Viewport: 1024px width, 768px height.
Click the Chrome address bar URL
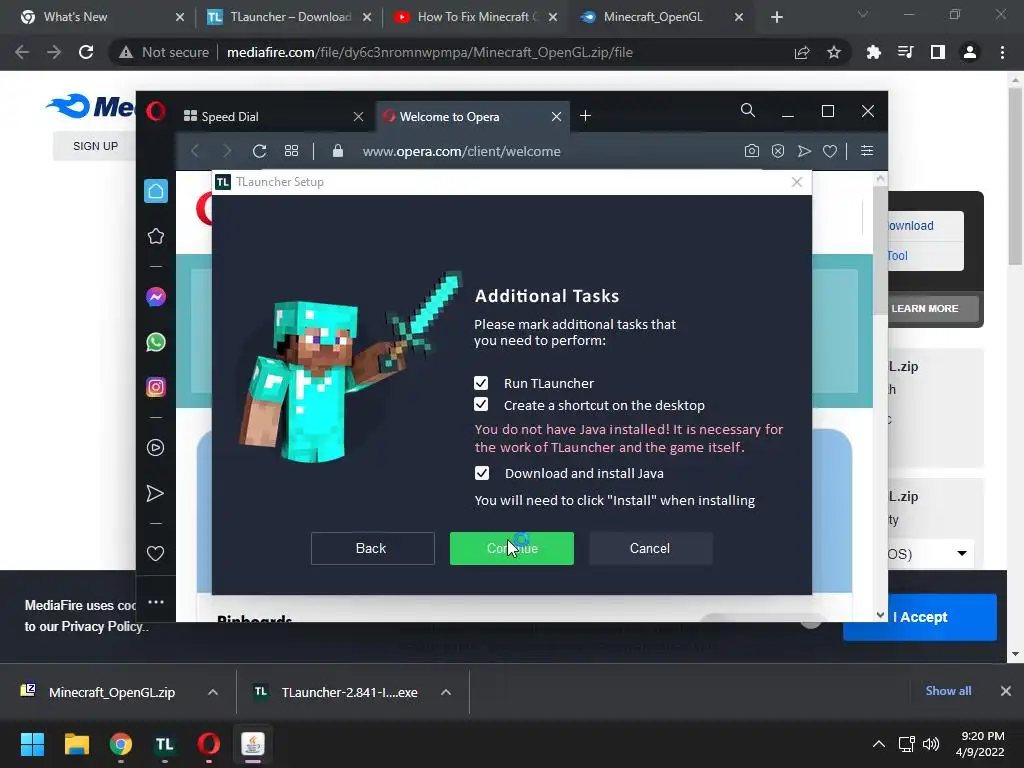(430, 52)
